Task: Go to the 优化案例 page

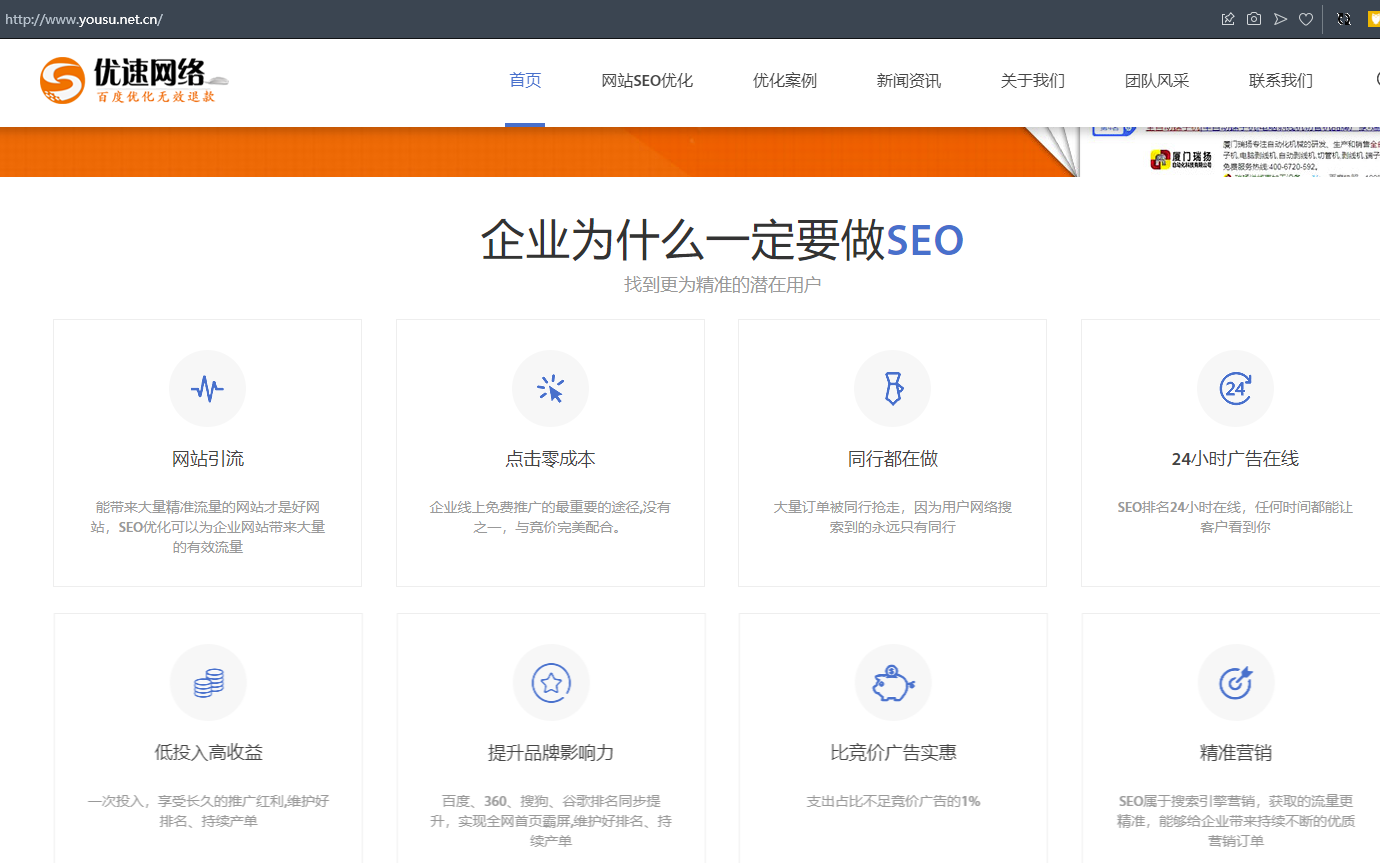Action: point(785,81)
